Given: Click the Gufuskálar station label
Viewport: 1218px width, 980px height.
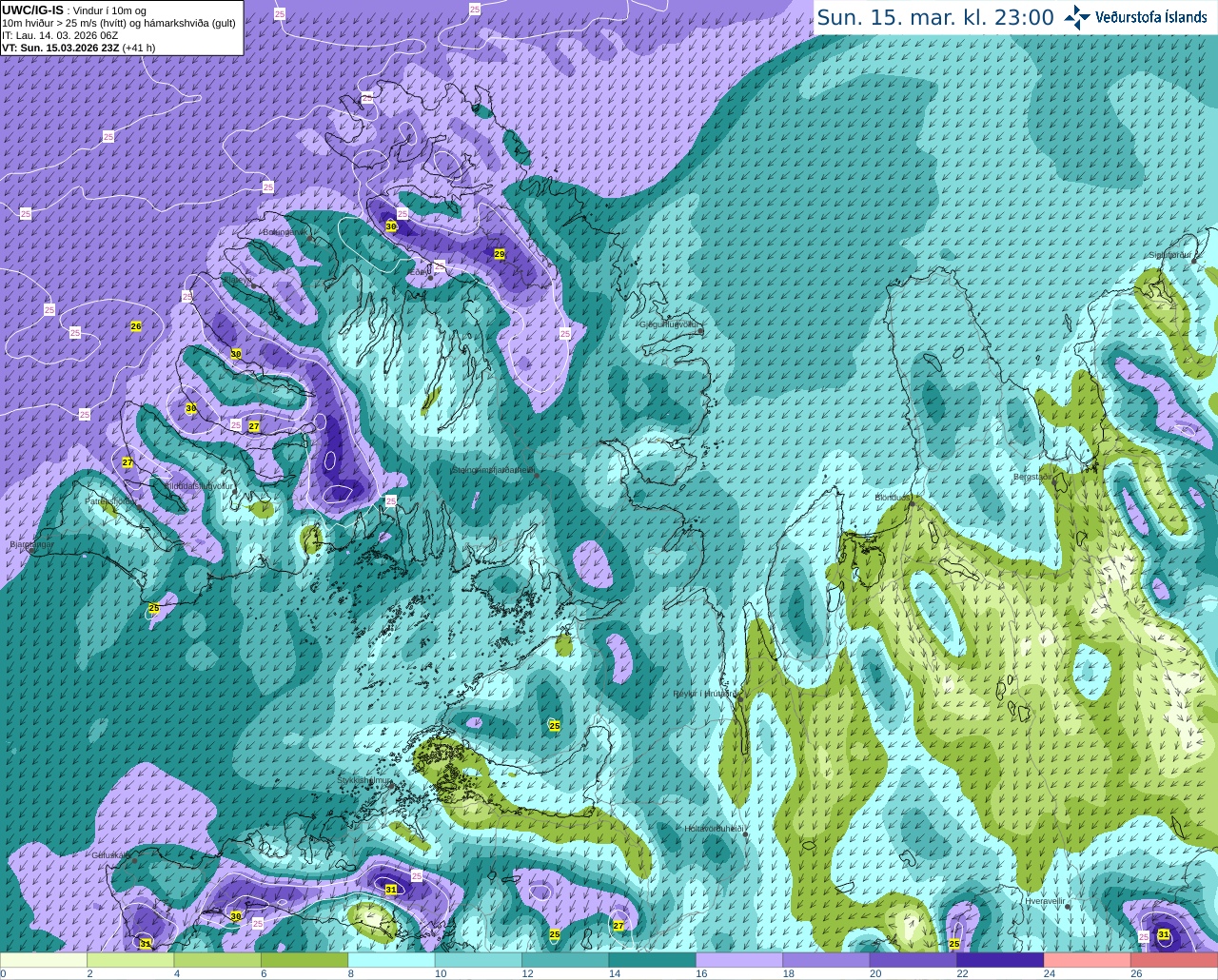Looking at the screenshot, I should [111, 854].
